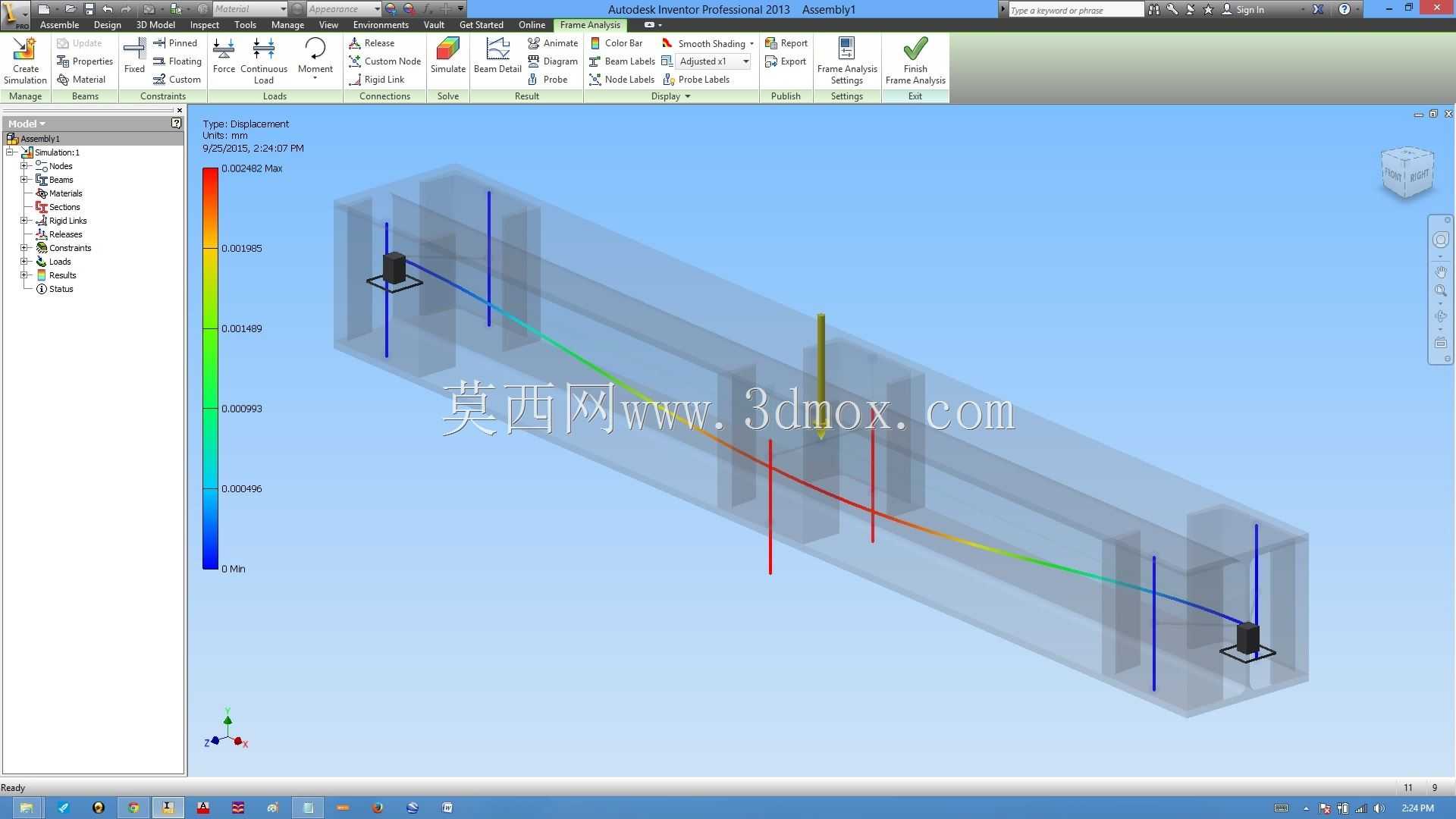The height and width of the screenshot is (819, 1456).
Task: Select the Zoom navigation tool
Action: coord(1440,290)
